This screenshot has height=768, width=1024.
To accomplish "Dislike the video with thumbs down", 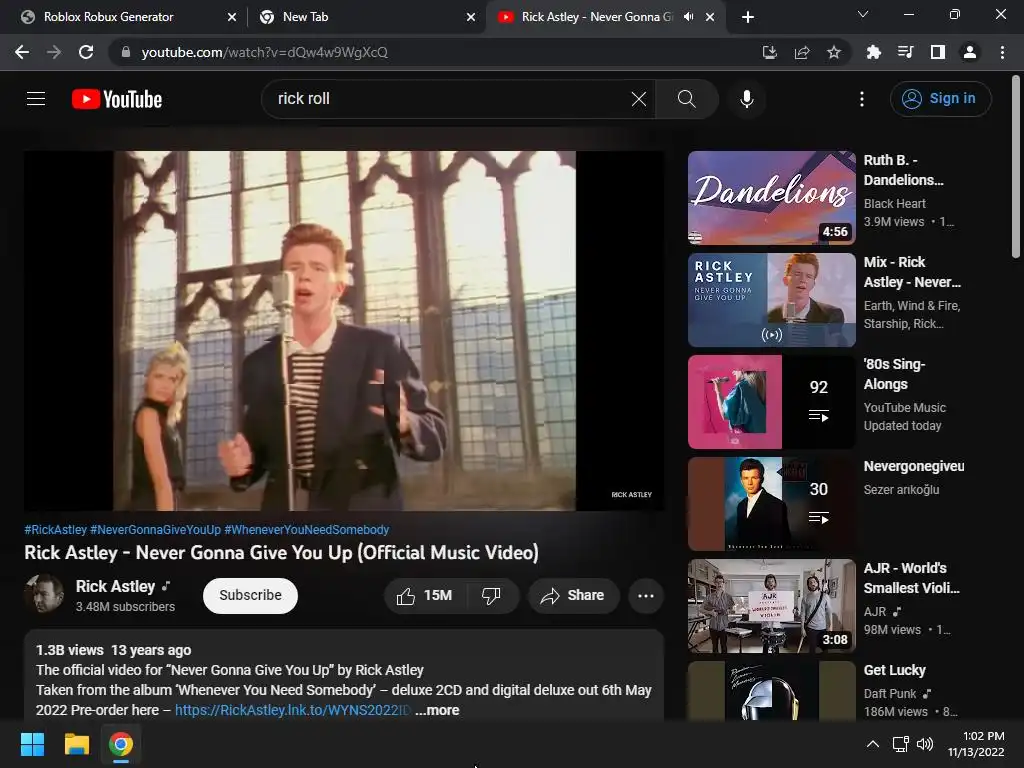I will tap(491, 596).
